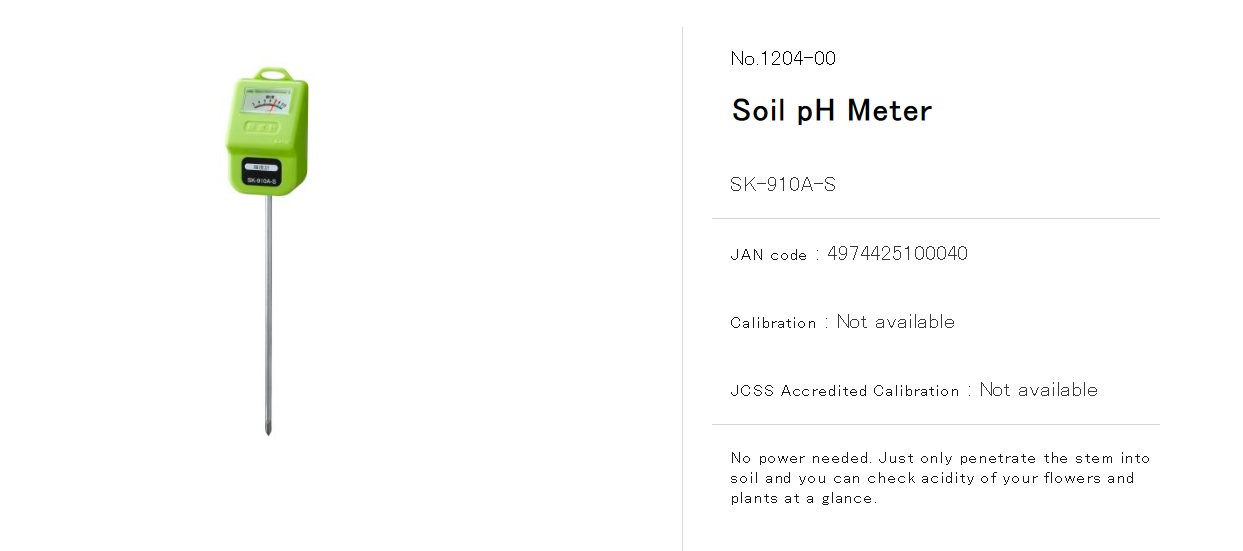Viewport: 1243px width, 551px height.
Task: Click the model name SK-910A-S text
Action: [x=783, y=185]
